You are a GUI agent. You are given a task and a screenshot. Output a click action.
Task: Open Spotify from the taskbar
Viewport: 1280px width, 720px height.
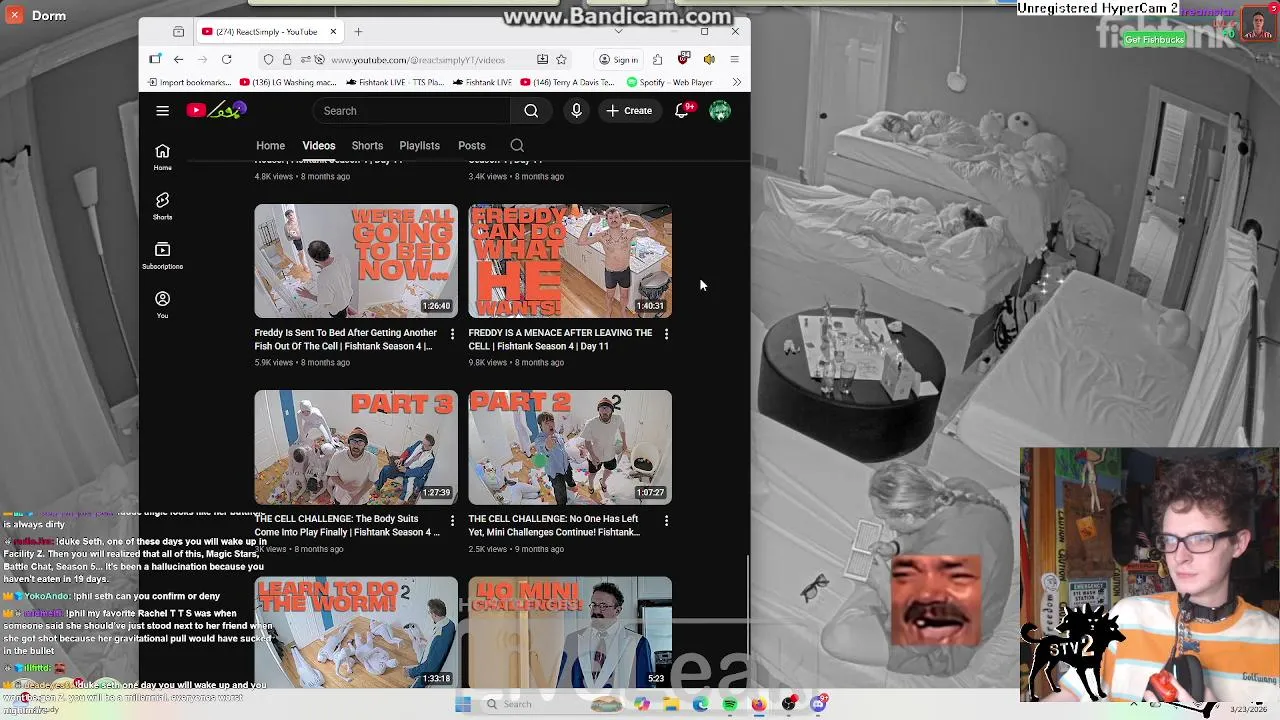pos(730,704)
